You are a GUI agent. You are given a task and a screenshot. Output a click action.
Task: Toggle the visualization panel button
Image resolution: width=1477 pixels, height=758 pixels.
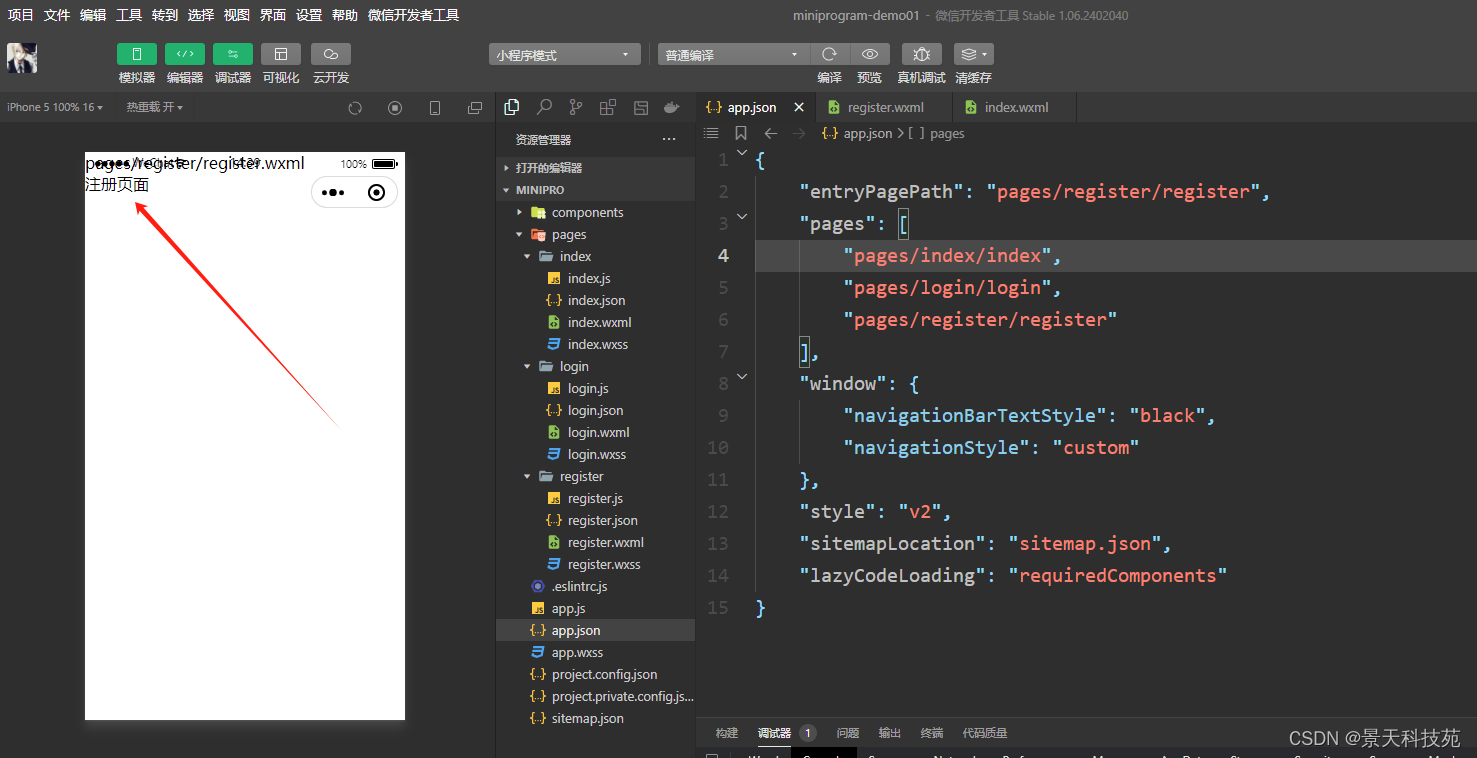pos(281,54)
